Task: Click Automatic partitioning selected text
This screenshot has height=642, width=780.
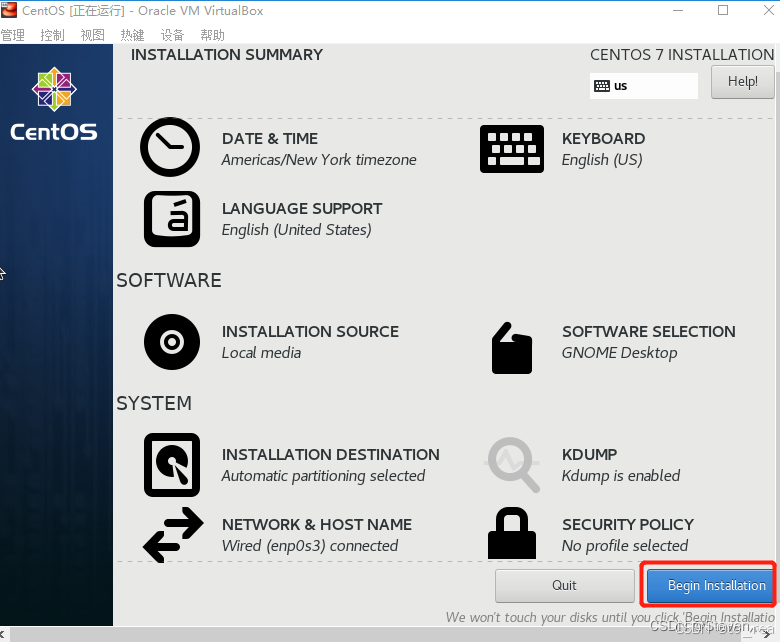Action: [x=323, y=476]
